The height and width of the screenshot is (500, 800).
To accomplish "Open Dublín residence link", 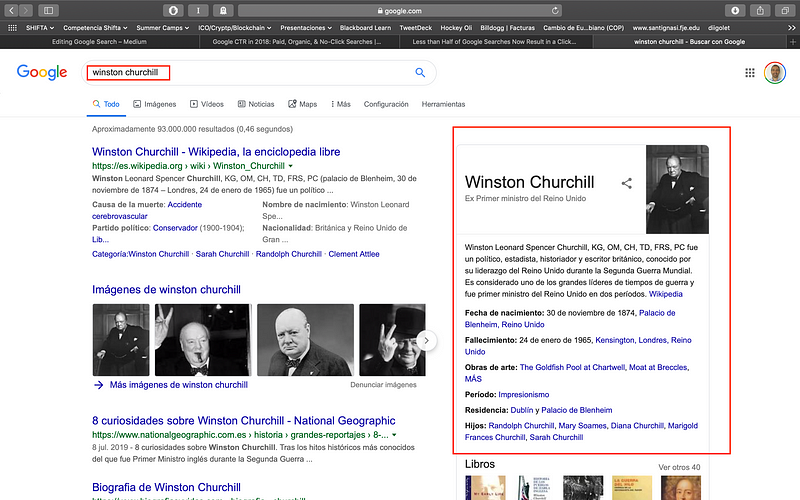I will [521, 410].
